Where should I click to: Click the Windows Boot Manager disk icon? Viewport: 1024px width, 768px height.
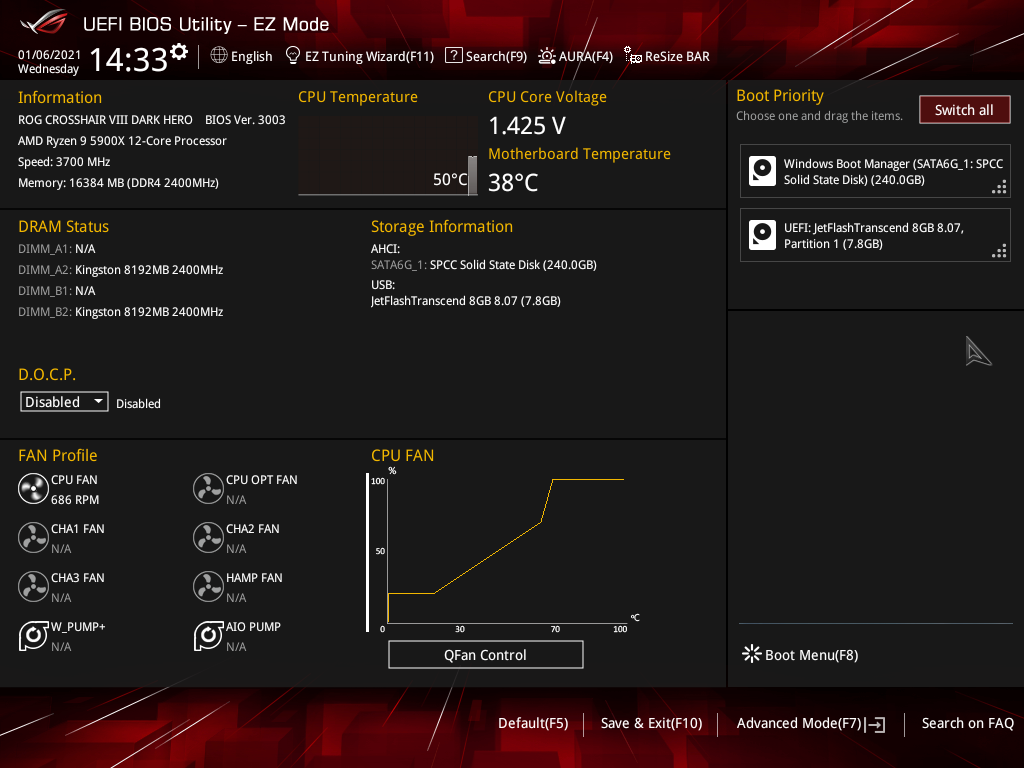click(x=762, y=171)
